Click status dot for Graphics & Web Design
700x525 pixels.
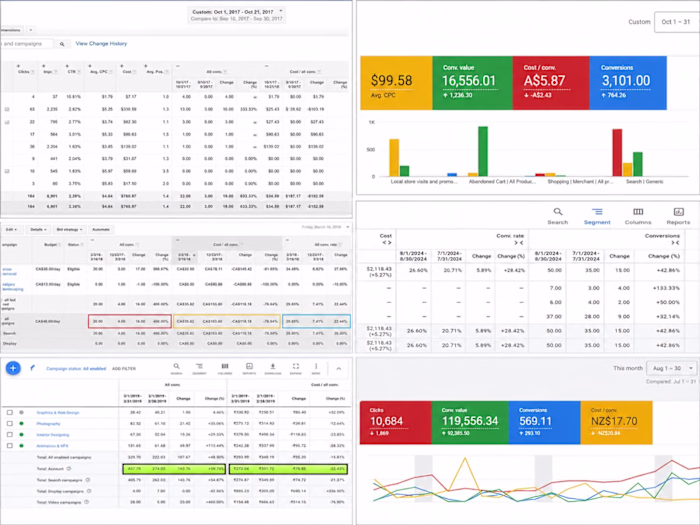(x=21, y=412)
